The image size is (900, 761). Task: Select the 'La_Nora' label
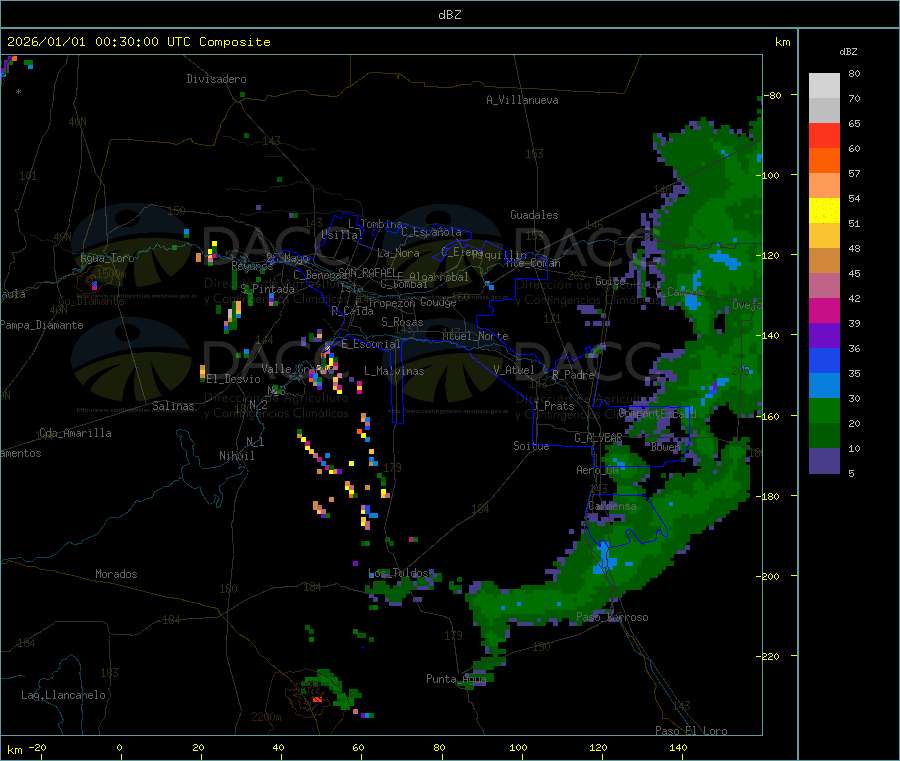398,253
